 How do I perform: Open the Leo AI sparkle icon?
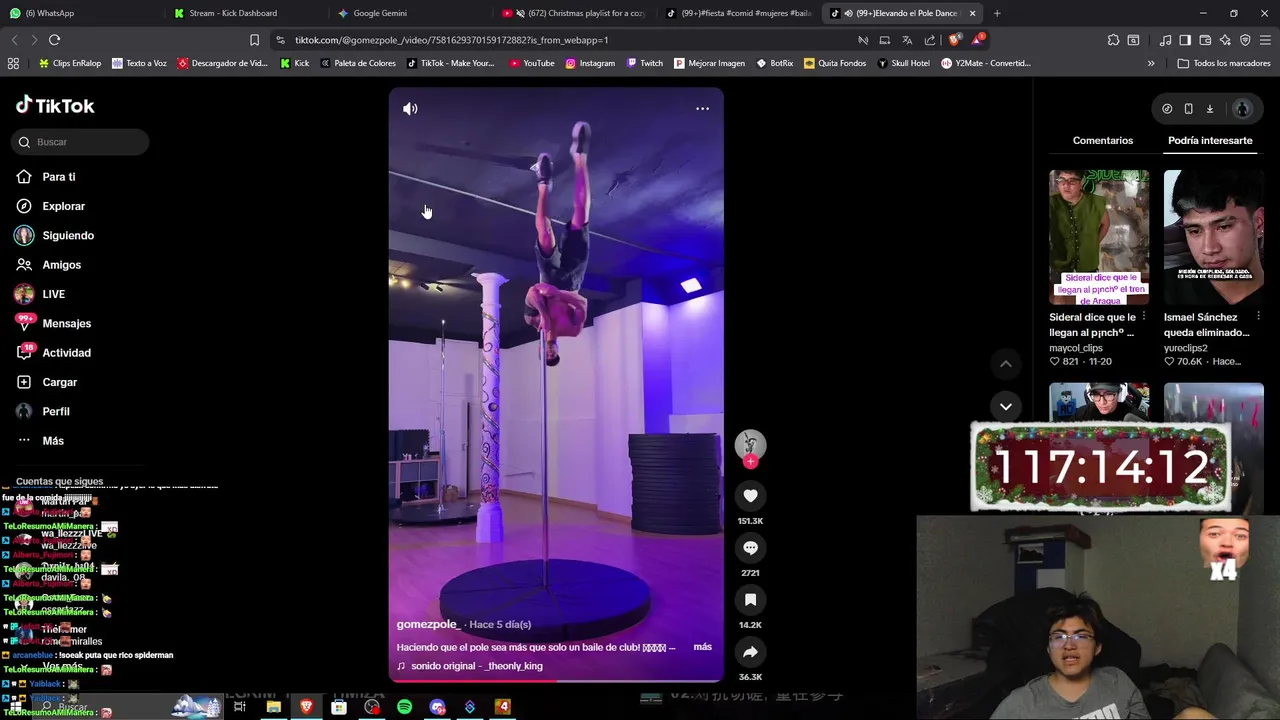pos(1225,40)
